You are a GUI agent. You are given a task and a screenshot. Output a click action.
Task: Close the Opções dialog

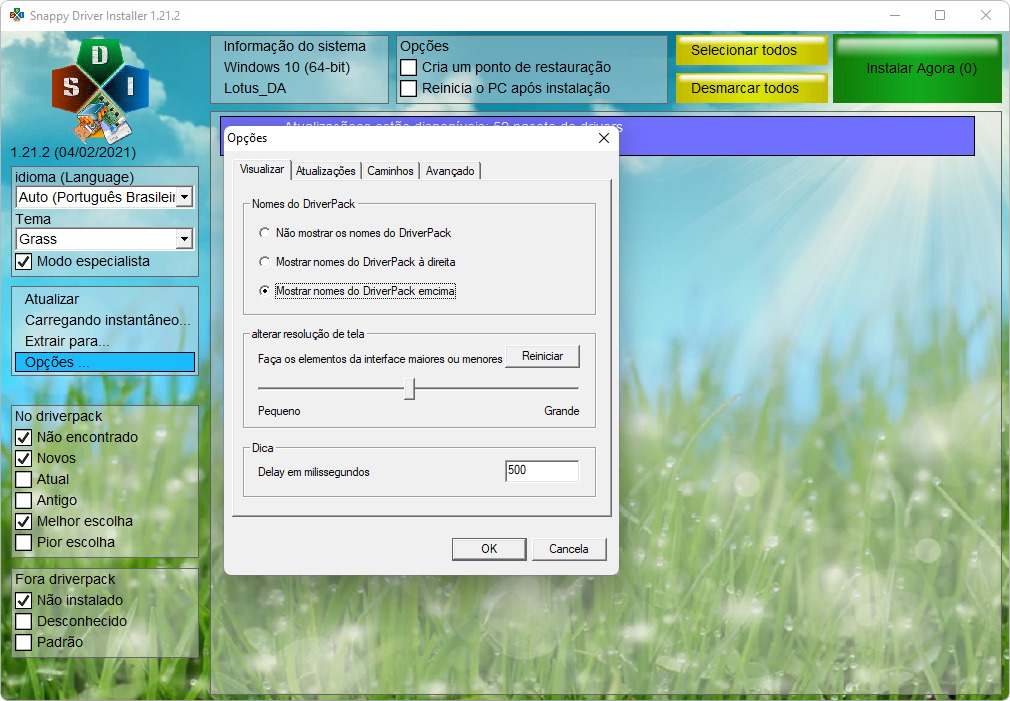click(603, 138)
